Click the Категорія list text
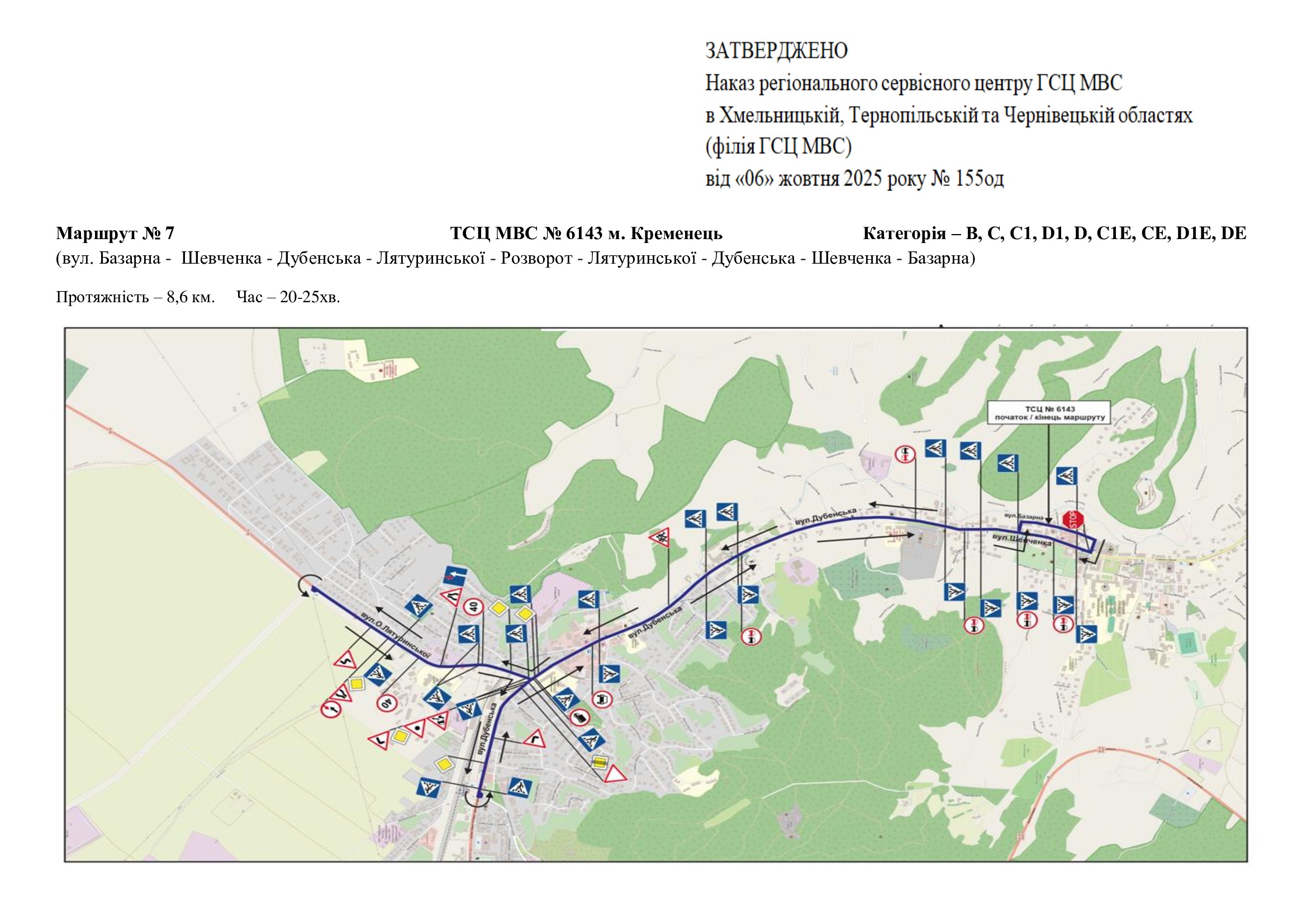 (1054, 234)
